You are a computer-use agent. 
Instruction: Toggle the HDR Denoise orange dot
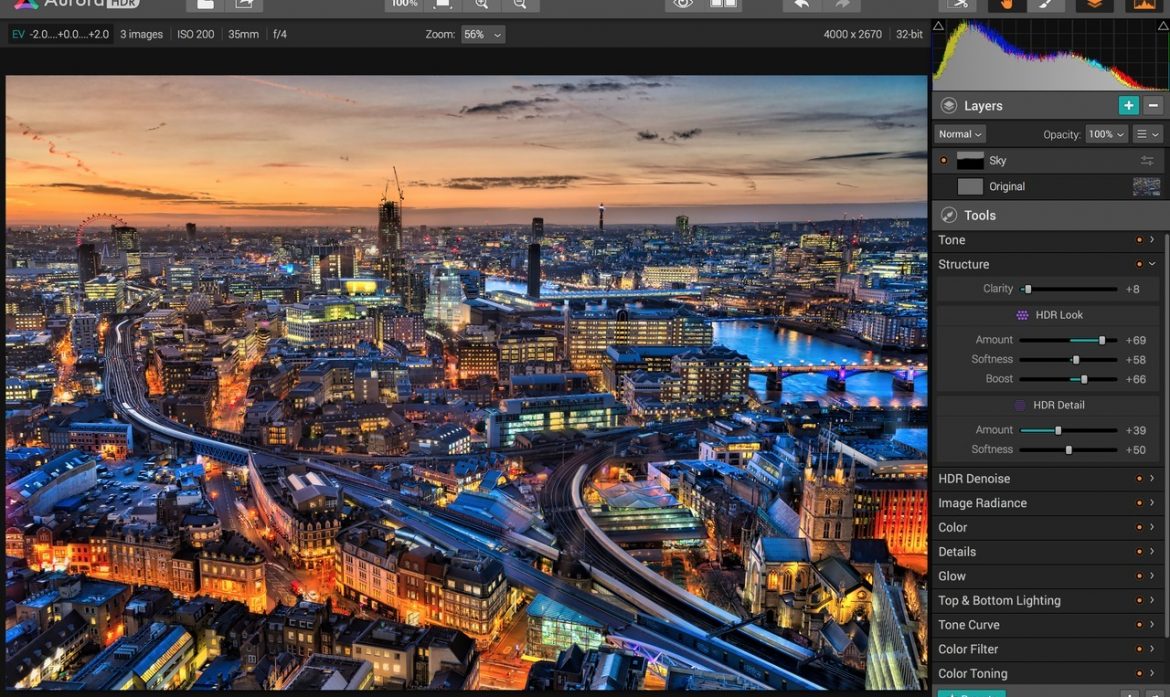[1139, 478]
